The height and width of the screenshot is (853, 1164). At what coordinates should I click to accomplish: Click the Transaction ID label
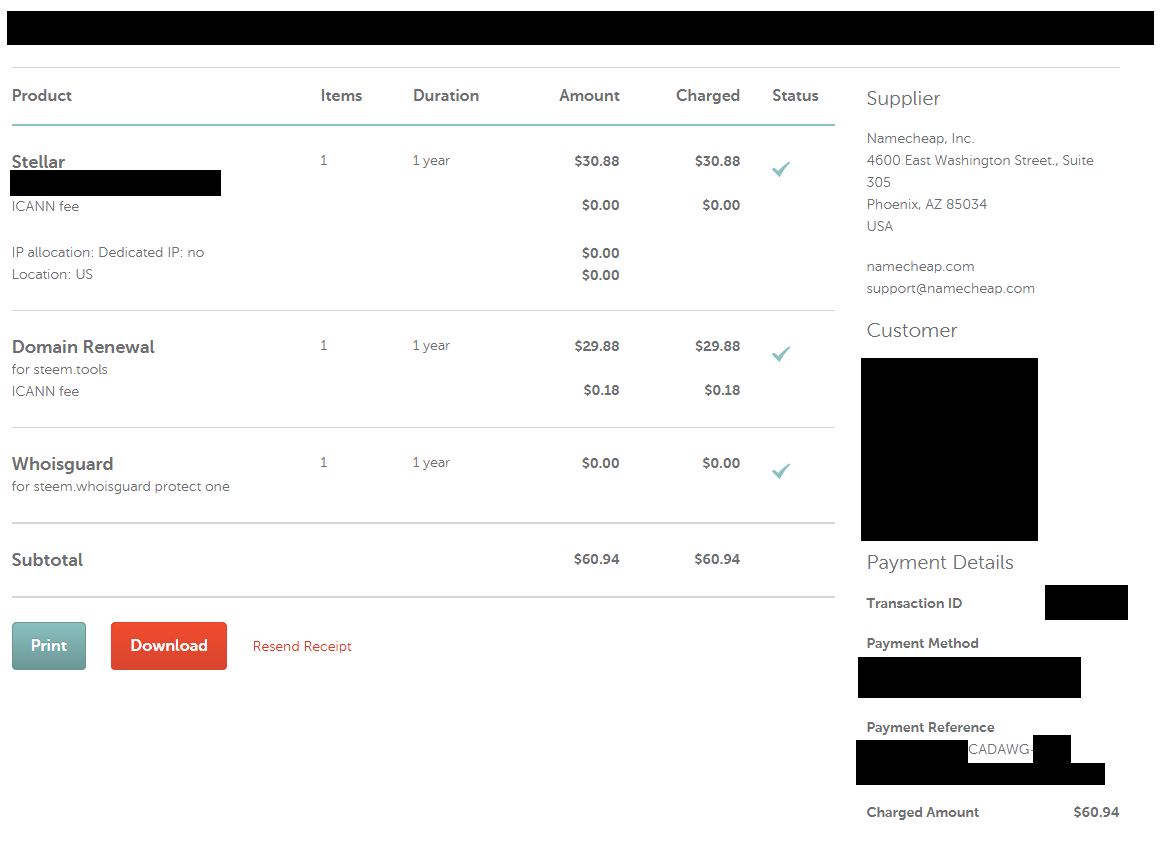[x=914, y=604]
